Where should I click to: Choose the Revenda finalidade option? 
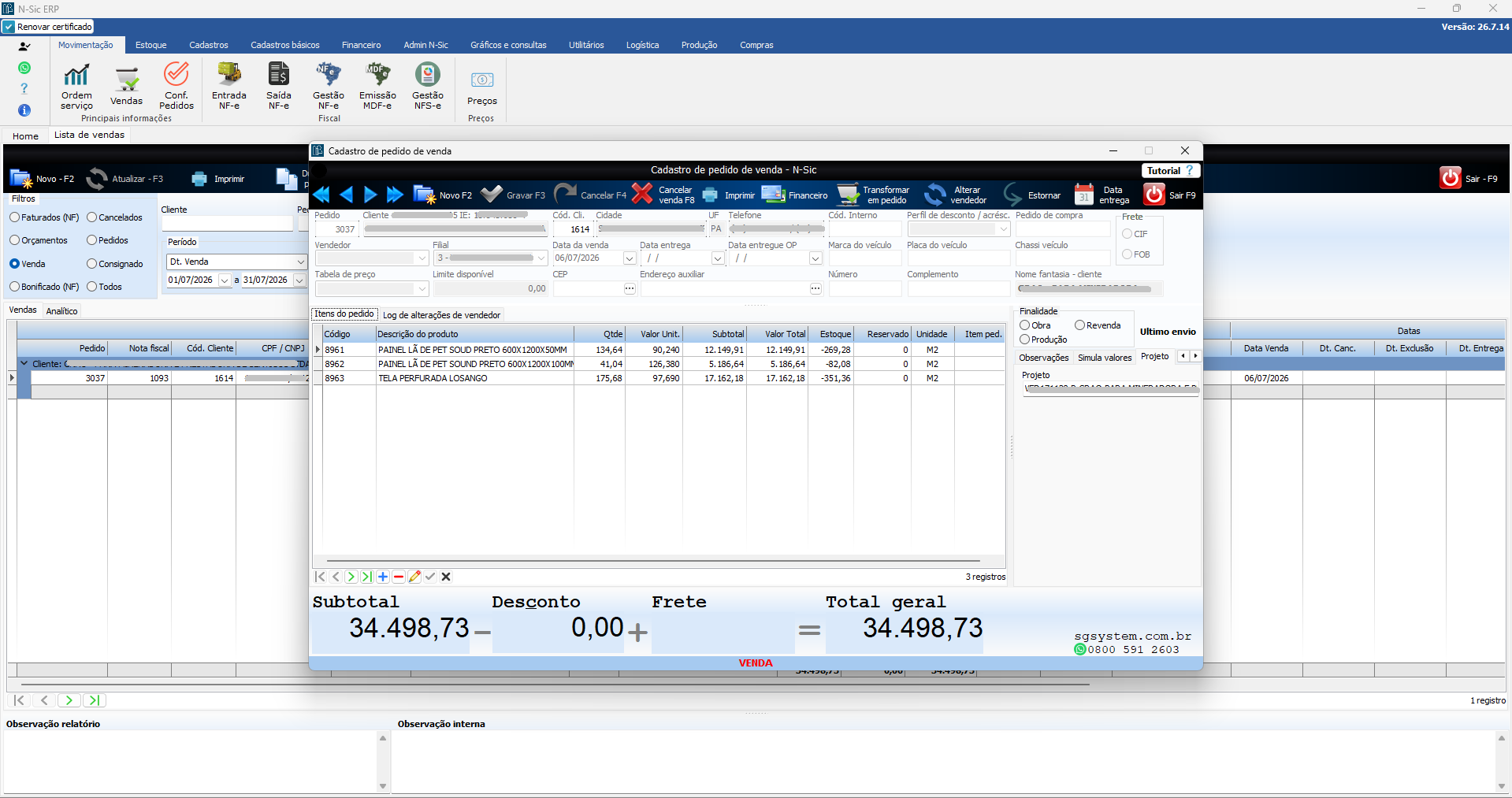[x=1079, y=325]
